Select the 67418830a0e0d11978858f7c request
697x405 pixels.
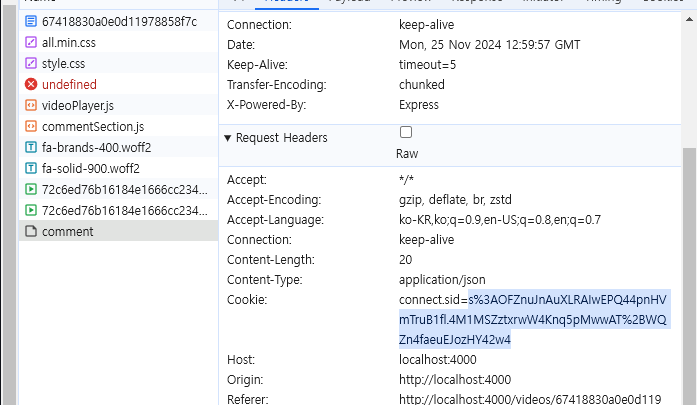tap(118, 21)
